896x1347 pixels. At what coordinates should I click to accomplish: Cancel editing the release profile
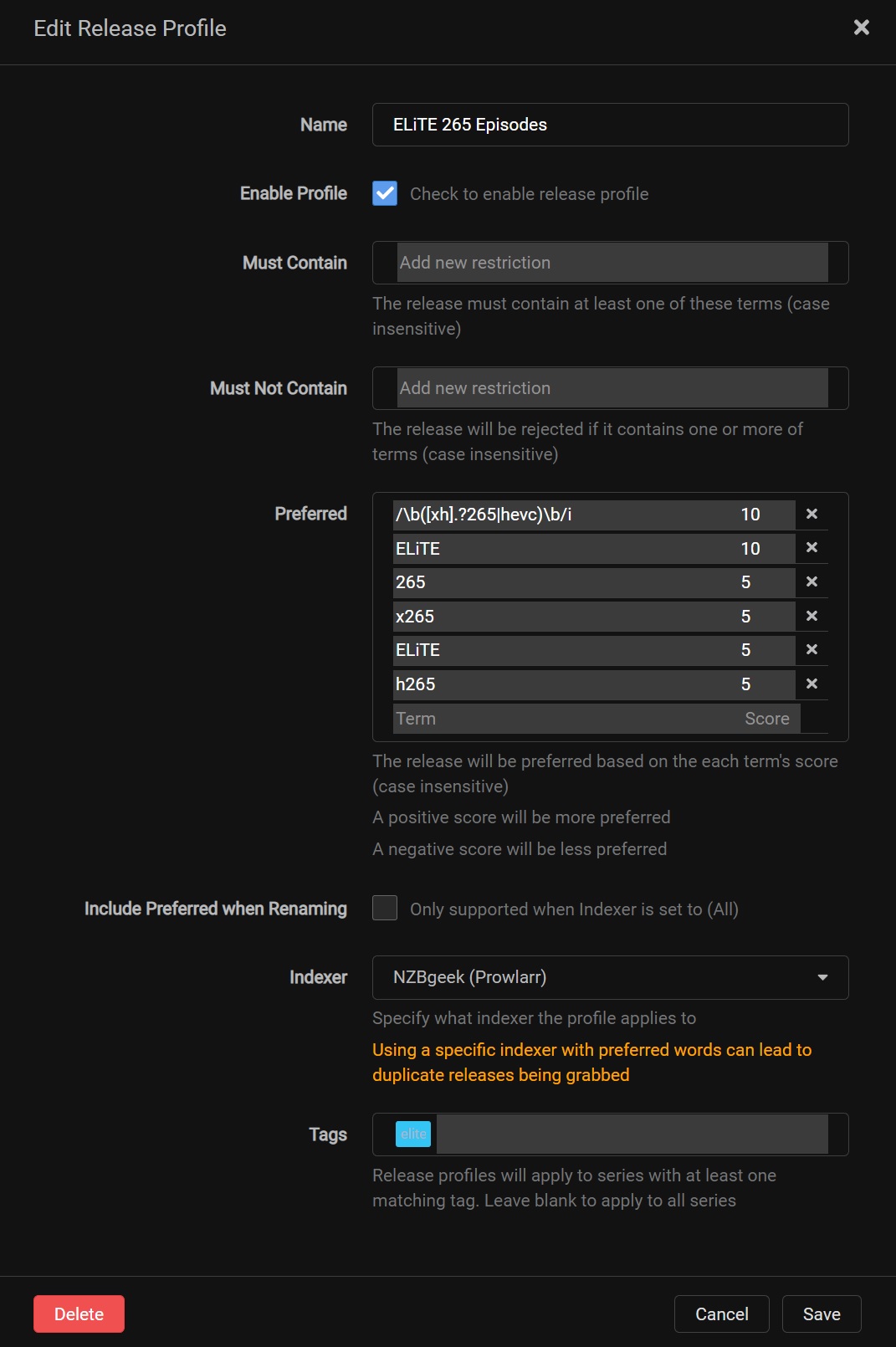(x=721, y=1314)
